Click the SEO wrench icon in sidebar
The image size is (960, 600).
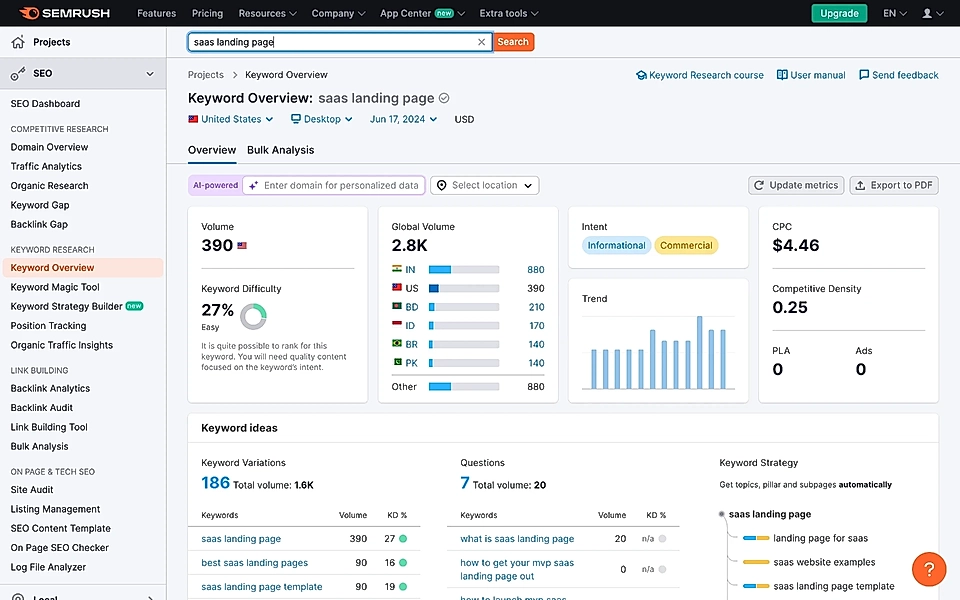click(16, 73)
